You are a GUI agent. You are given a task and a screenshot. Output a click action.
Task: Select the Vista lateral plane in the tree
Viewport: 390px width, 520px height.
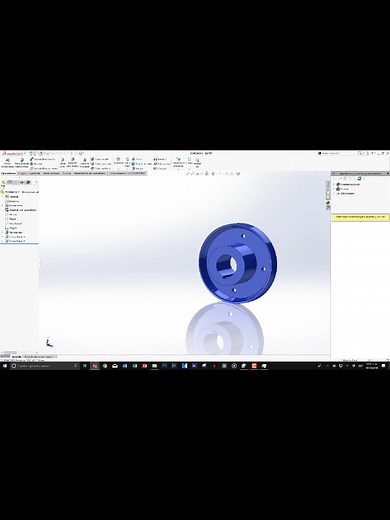point(14,223)
